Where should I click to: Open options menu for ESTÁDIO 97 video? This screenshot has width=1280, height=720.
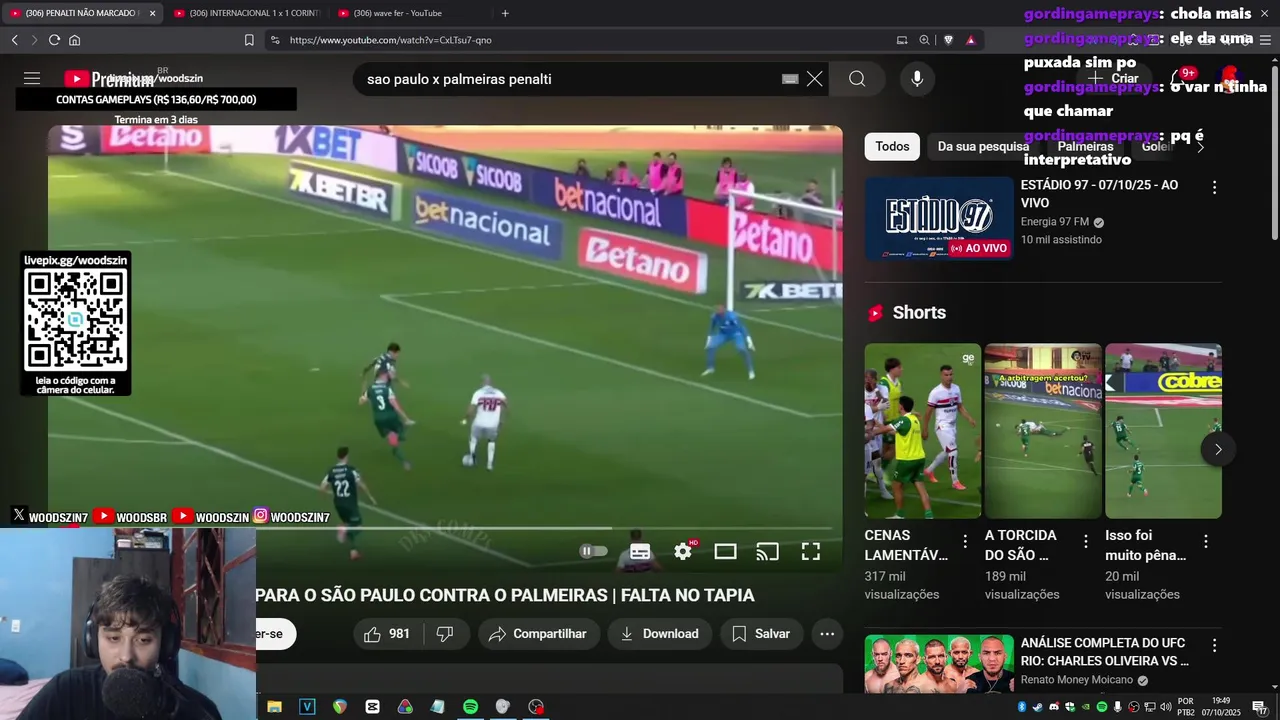pos(1214,187)
